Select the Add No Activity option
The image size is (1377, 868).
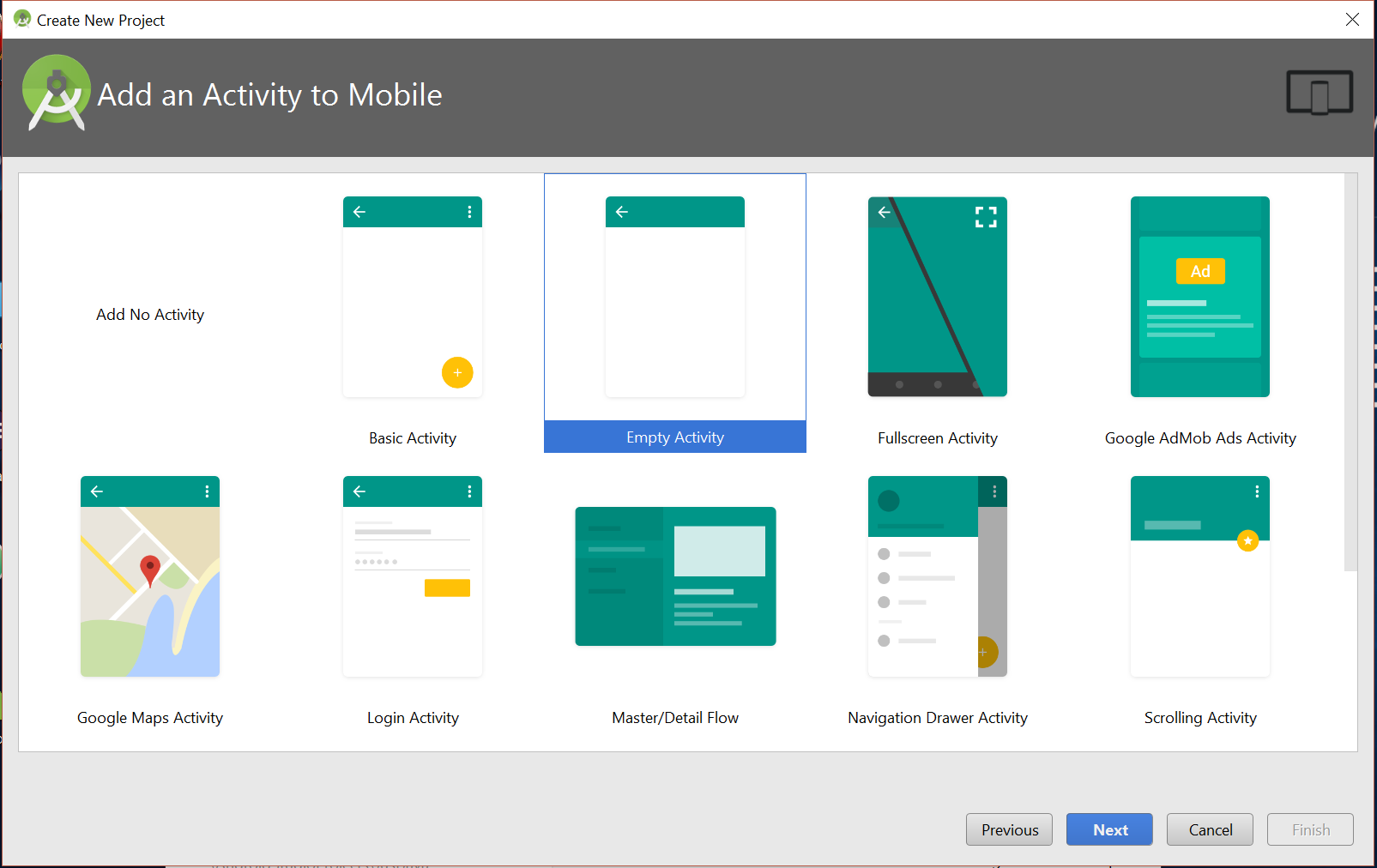pyautogui.click(x=150, y=315)
